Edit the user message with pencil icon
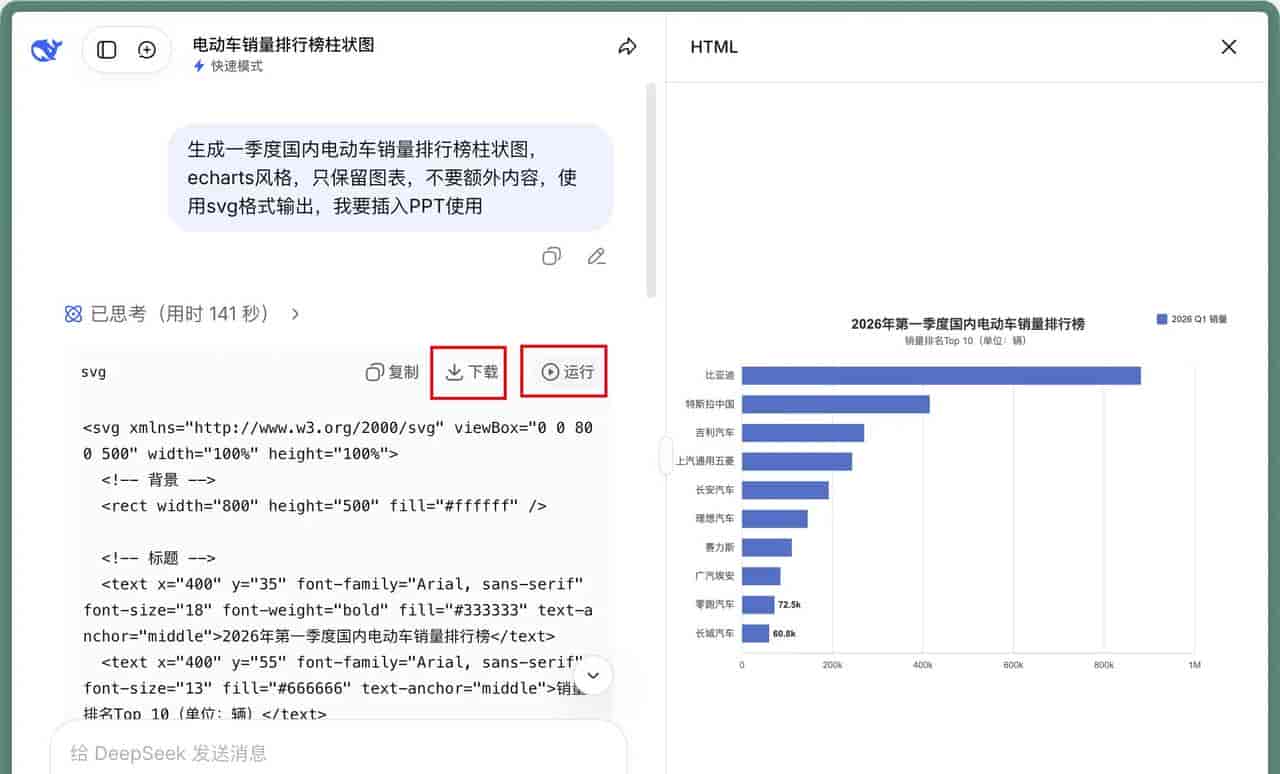This screenshot has height=774, width=1280. click(597, 257)
